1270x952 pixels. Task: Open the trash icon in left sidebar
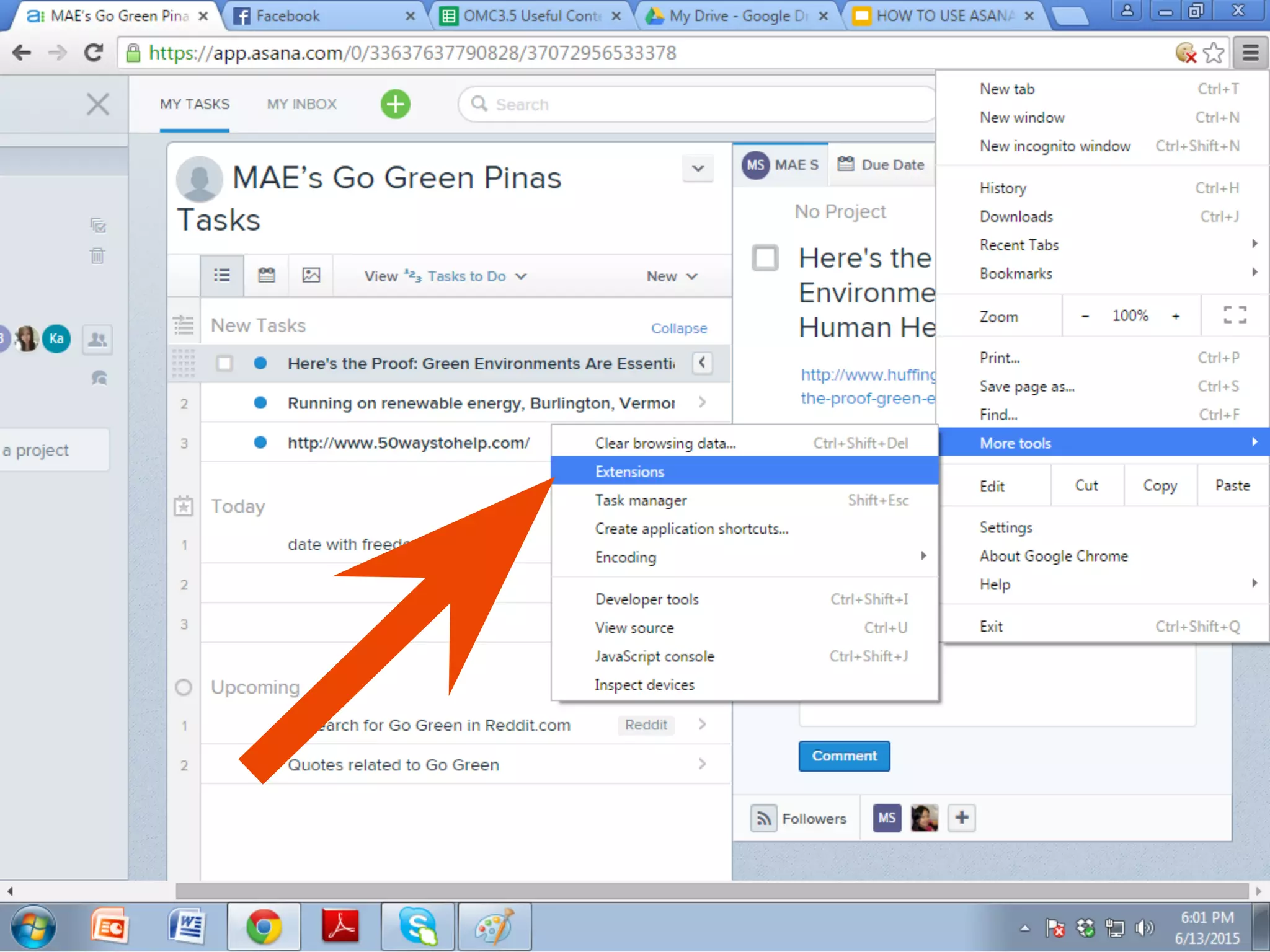tap(97, 255)
